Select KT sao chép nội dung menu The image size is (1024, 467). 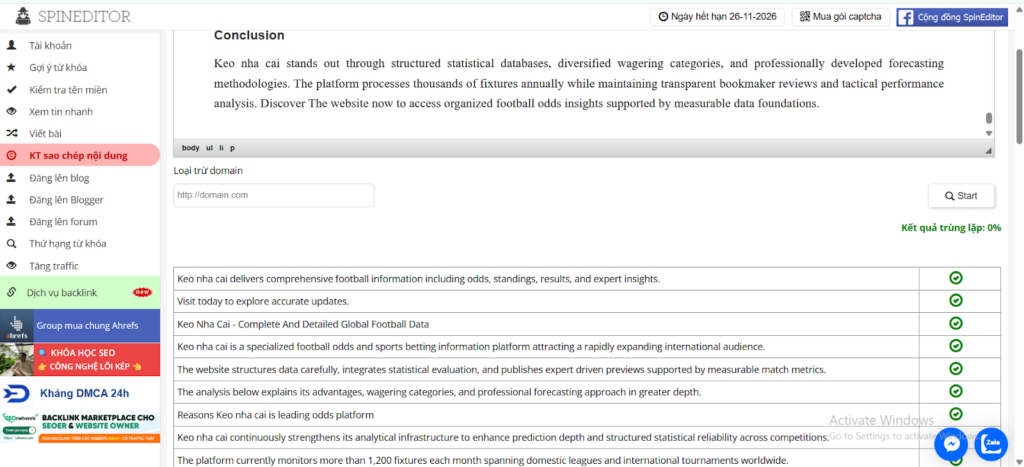tap(78, 155)
